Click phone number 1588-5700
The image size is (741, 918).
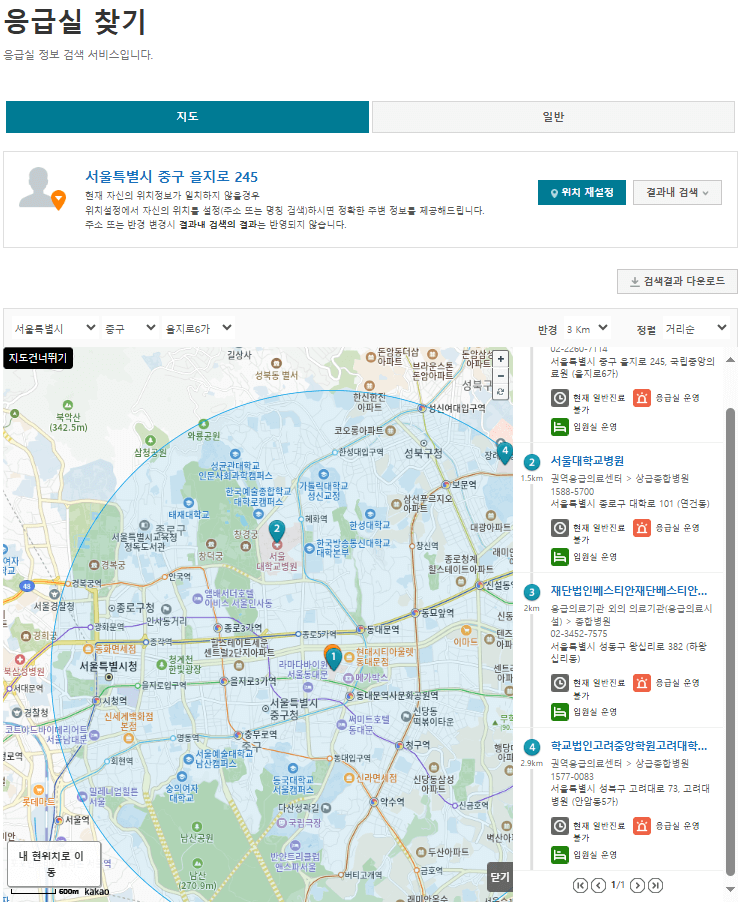pyautogui.click(x=572, y=492)
